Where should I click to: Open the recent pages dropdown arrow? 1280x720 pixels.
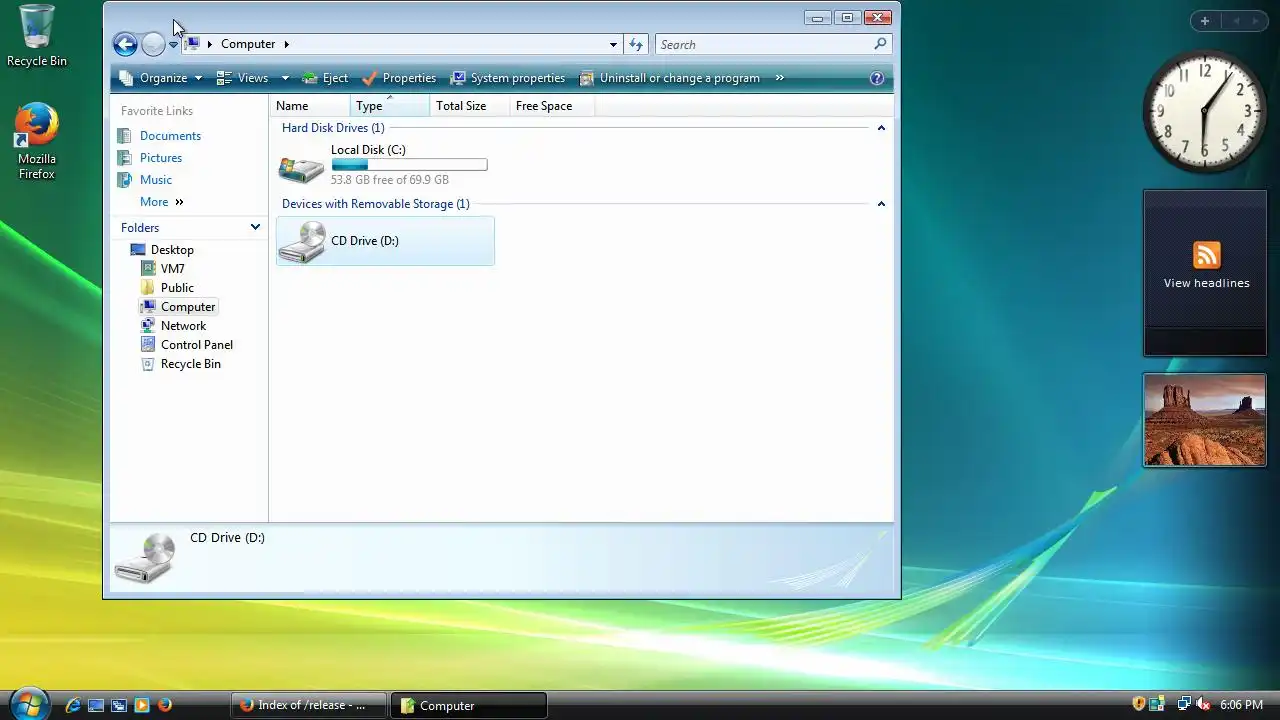pos(173,45)
